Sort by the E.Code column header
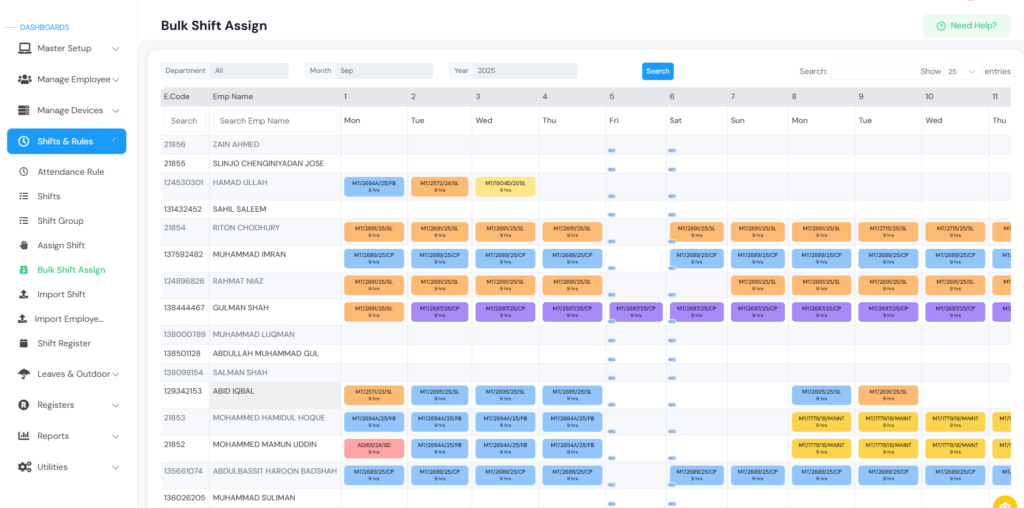 click(176, 97)
